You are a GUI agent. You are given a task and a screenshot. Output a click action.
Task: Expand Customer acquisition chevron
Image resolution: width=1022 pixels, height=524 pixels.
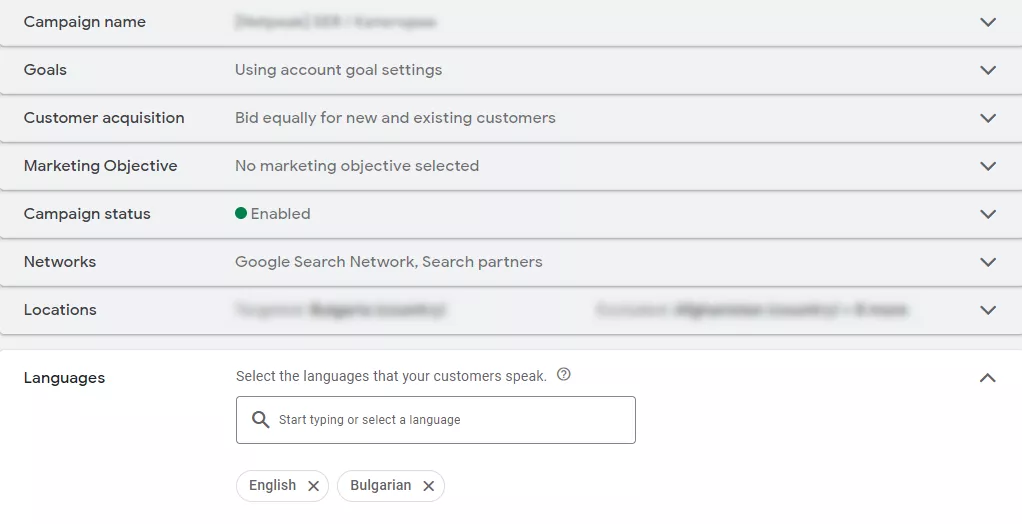click(988, 118)
